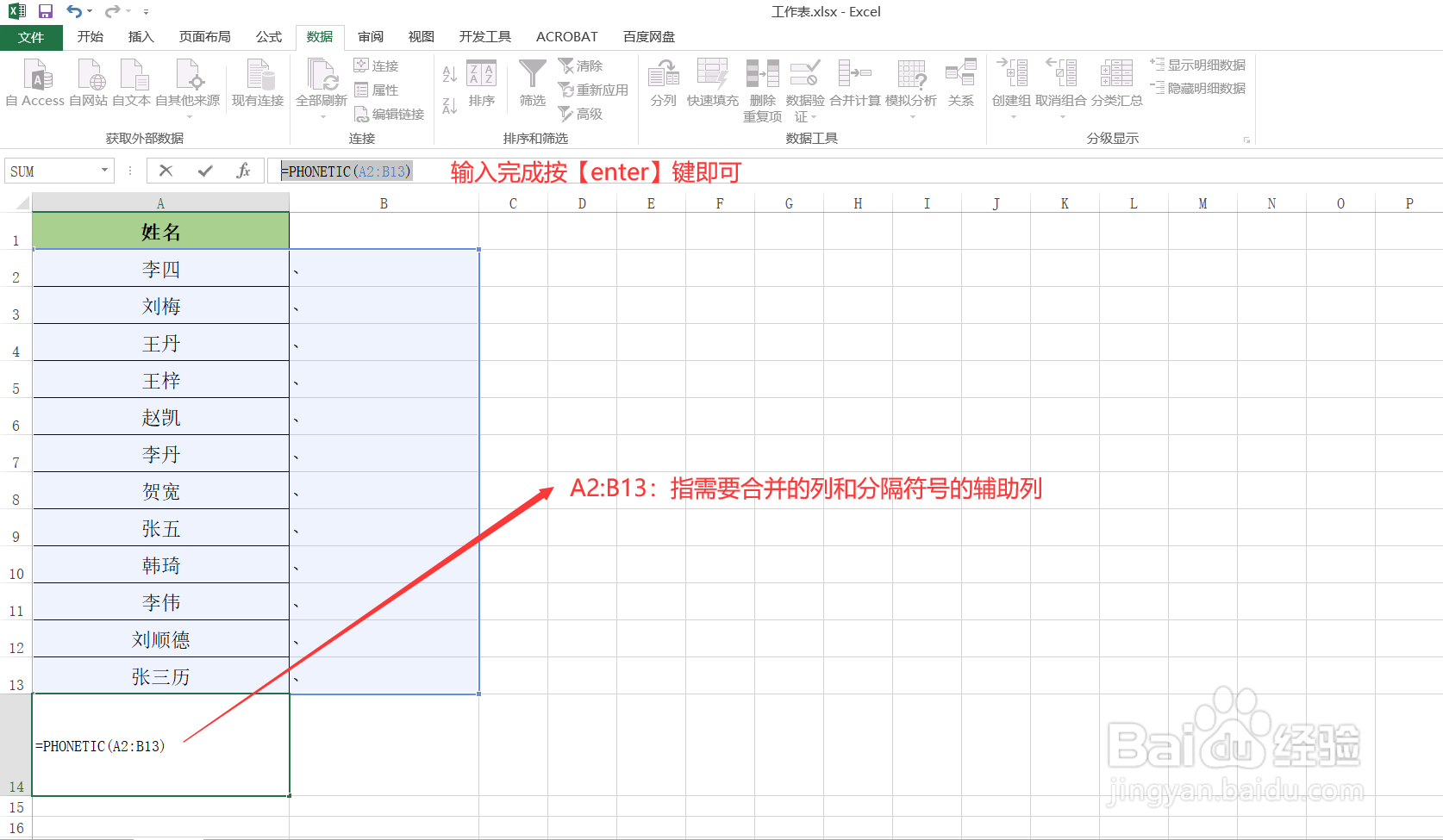Expand the Name Box dropdown showing SUM
Viewport: 1443px width, 840px height.
tap(105, 171)
